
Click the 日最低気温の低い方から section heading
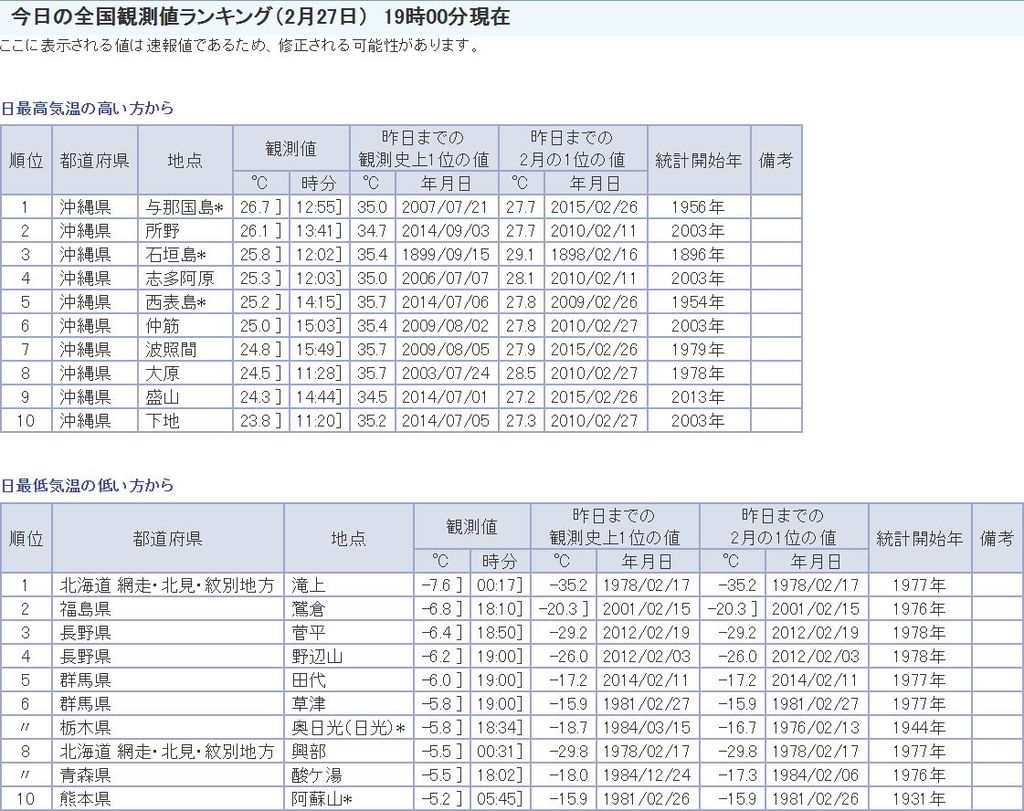point(87,485)
